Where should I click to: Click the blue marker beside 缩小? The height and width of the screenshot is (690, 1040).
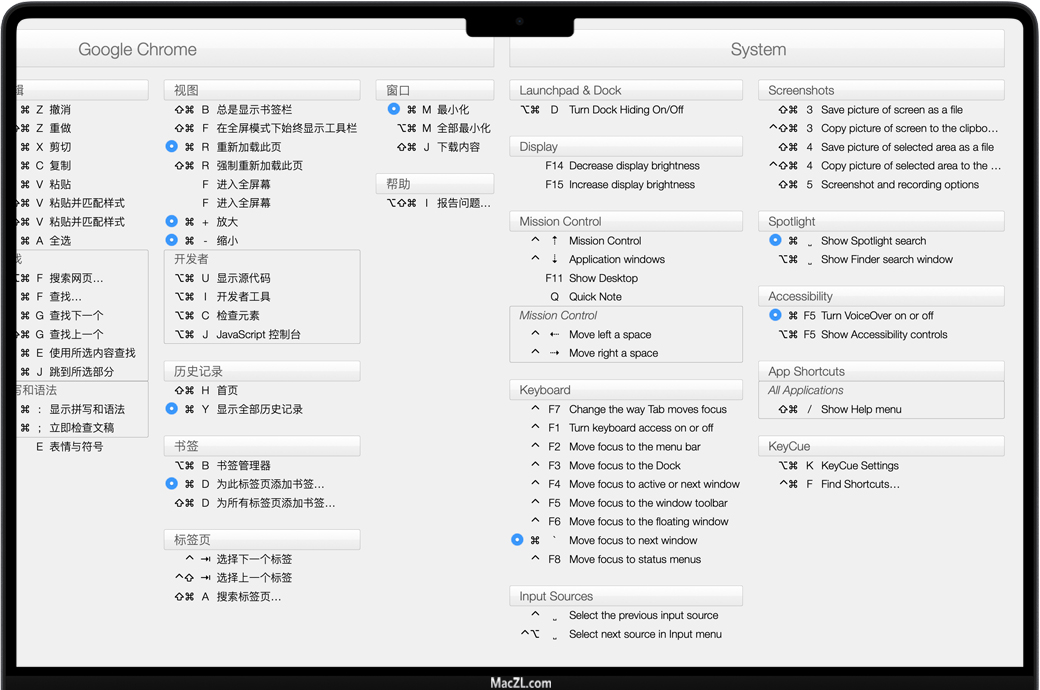(172, 241)
